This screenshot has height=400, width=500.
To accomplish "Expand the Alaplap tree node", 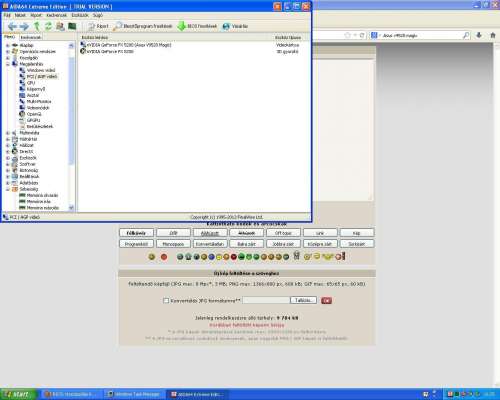I will [x=8, y=45].
